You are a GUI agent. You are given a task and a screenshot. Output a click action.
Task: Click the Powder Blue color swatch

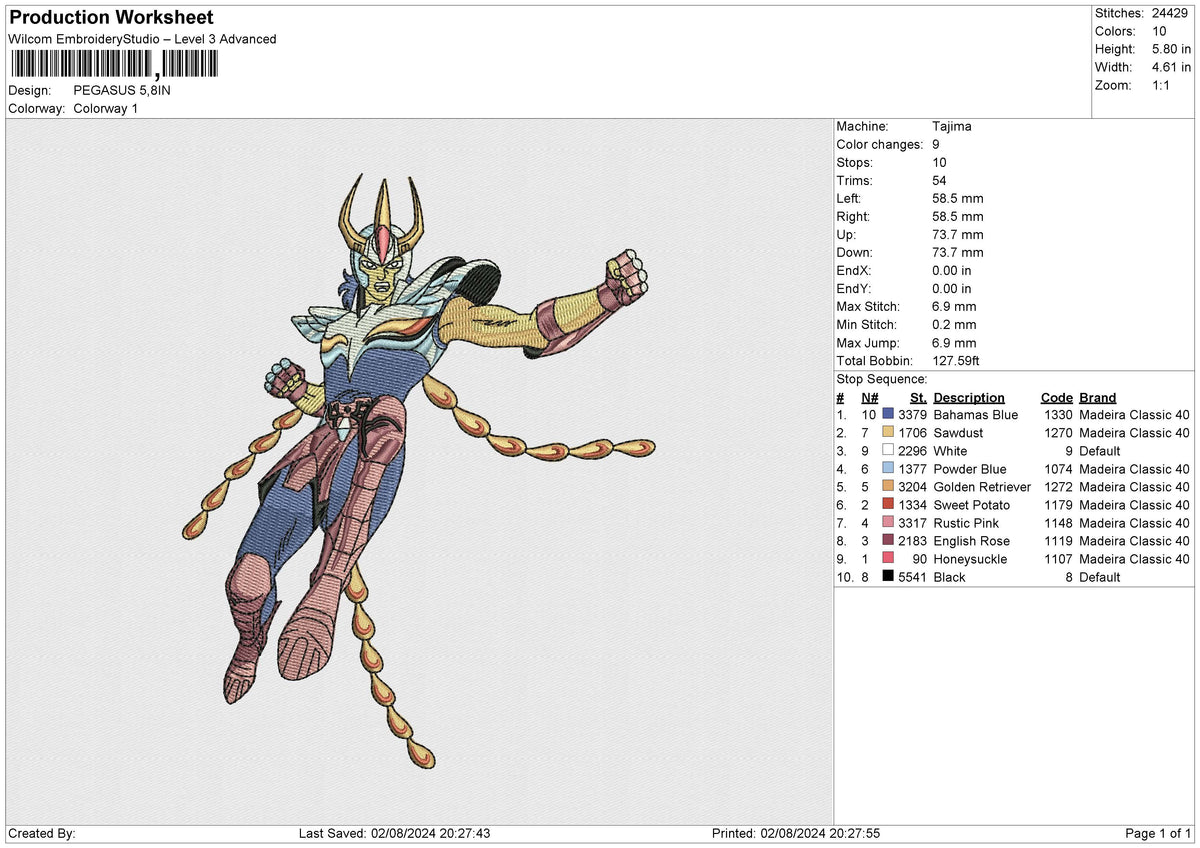pyautogui.click(x=888, y=469)
